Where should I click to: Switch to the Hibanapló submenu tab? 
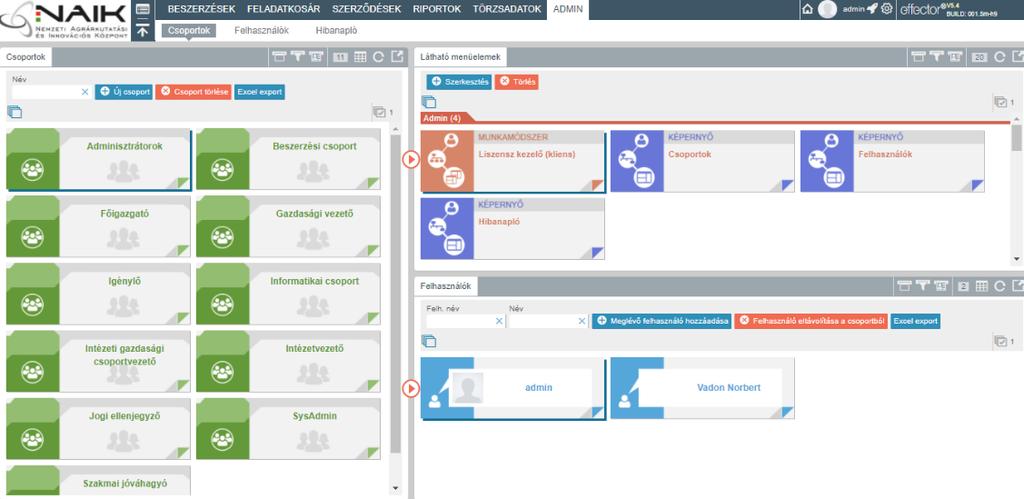[336, 31]
